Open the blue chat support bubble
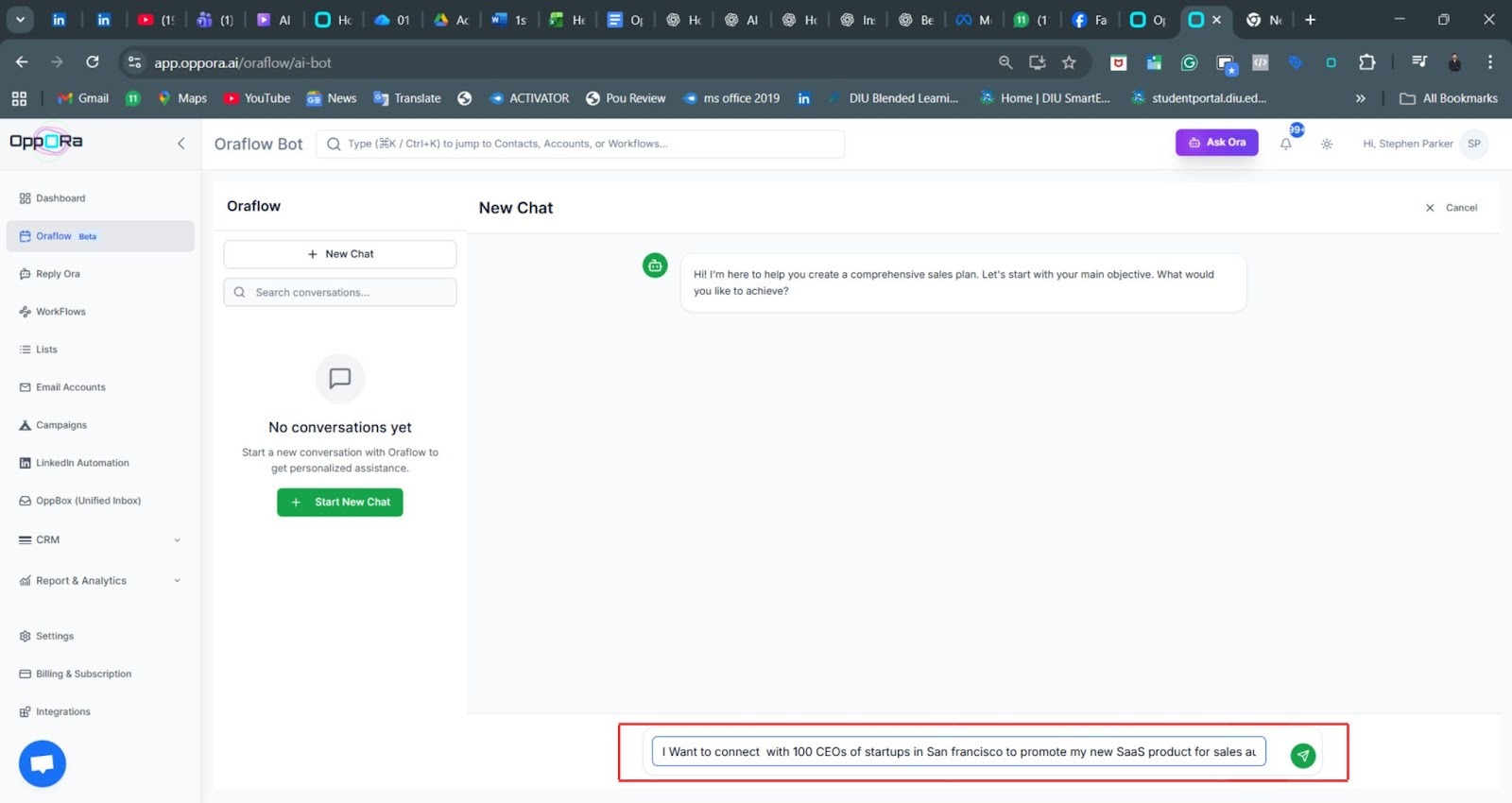 43,763
